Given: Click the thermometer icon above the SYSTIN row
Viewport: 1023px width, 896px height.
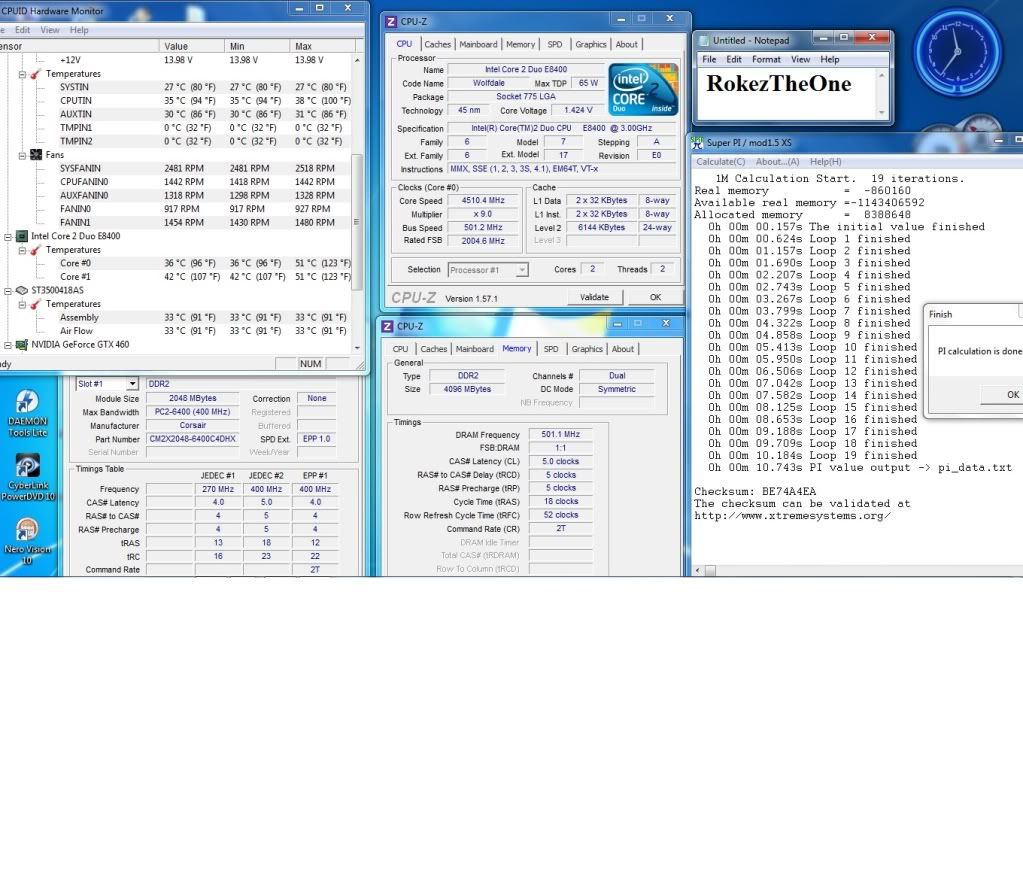Looking at the screenshot, I should coord(36,74).
